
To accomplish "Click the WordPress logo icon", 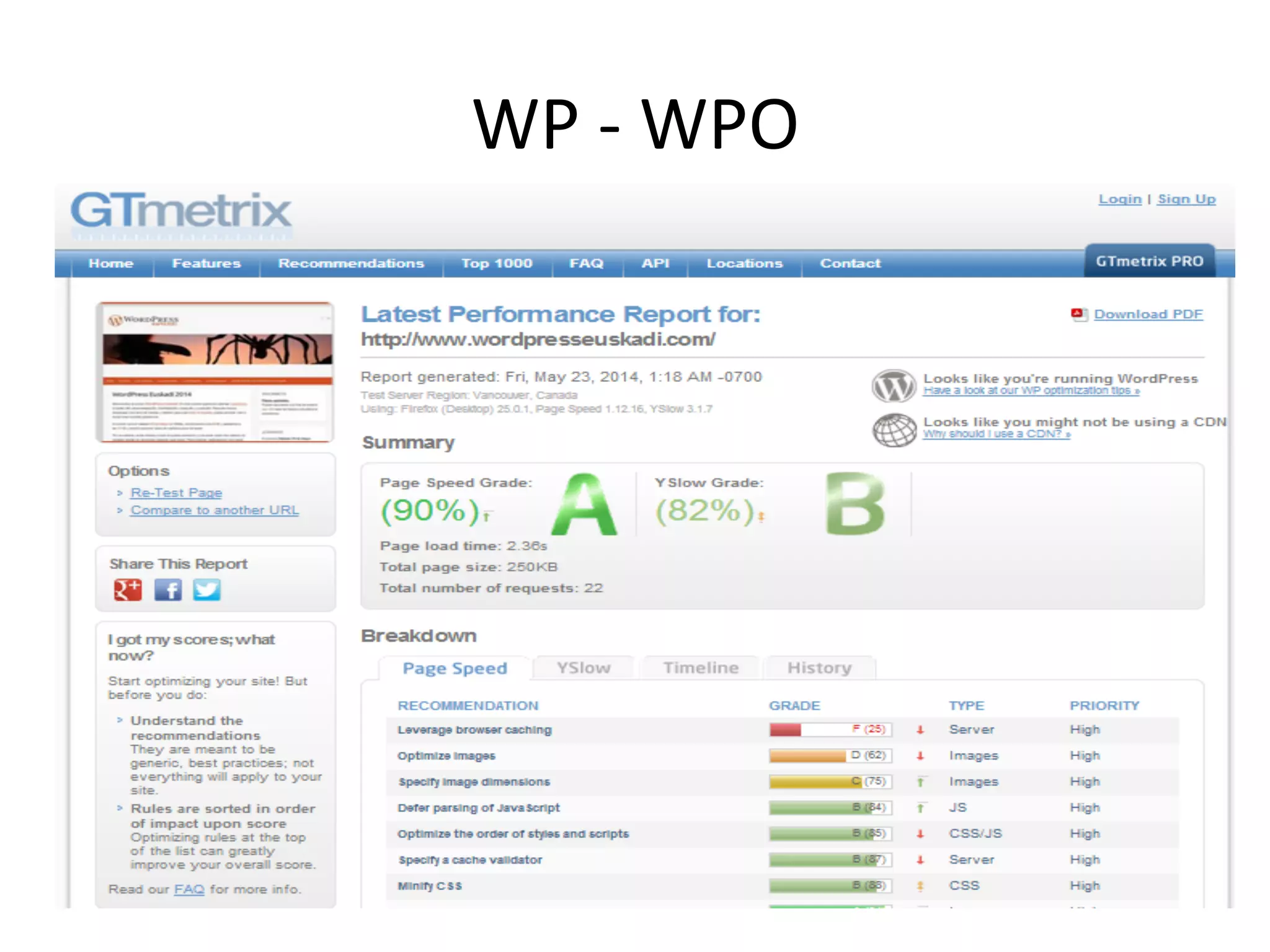I will (x=894, y=386).
